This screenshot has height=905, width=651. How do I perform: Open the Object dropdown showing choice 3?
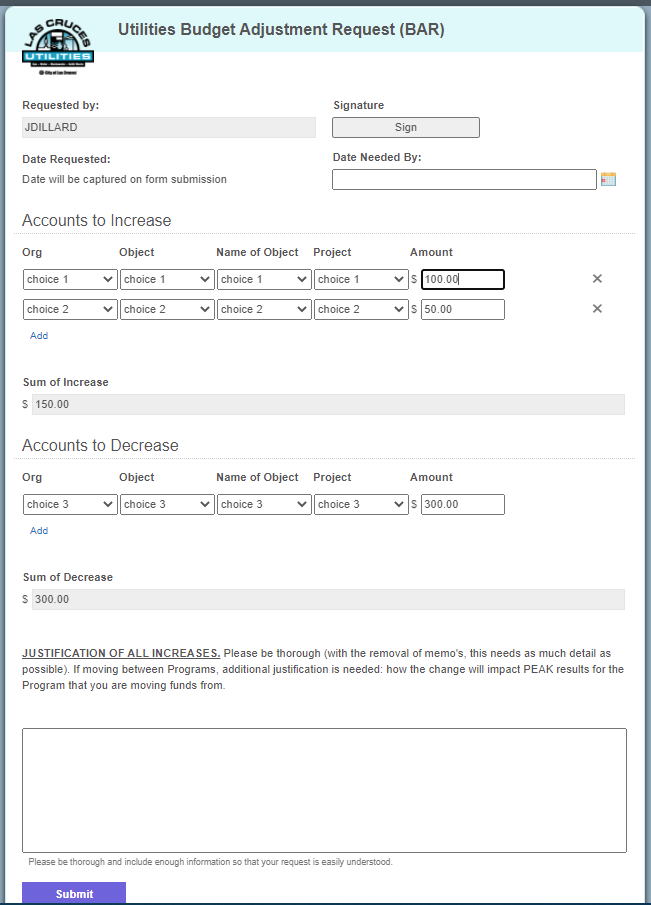tap(167, 504)
